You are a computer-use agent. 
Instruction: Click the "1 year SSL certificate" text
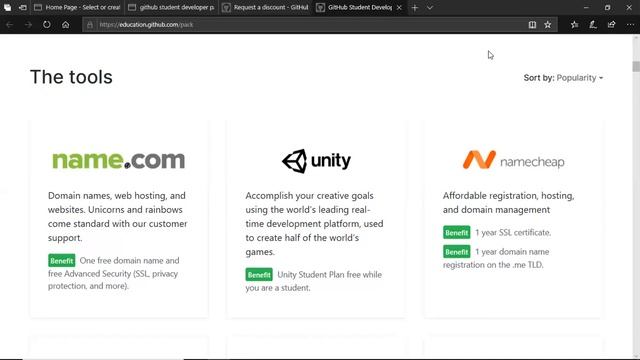point(513,233)
